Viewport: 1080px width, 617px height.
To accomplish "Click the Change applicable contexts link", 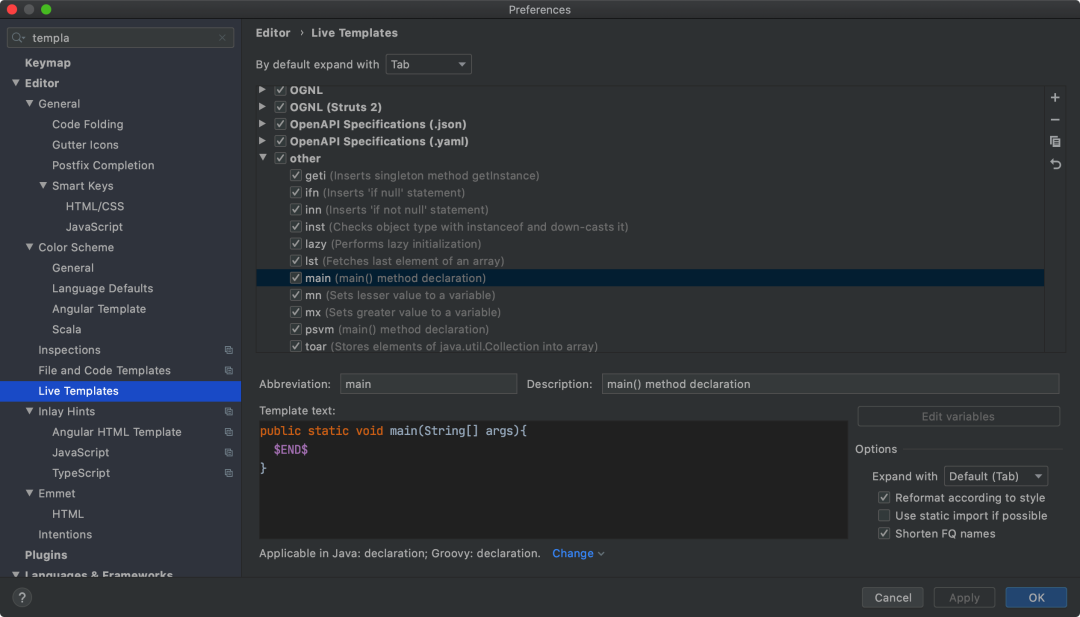I will click(x=577, y=553).
